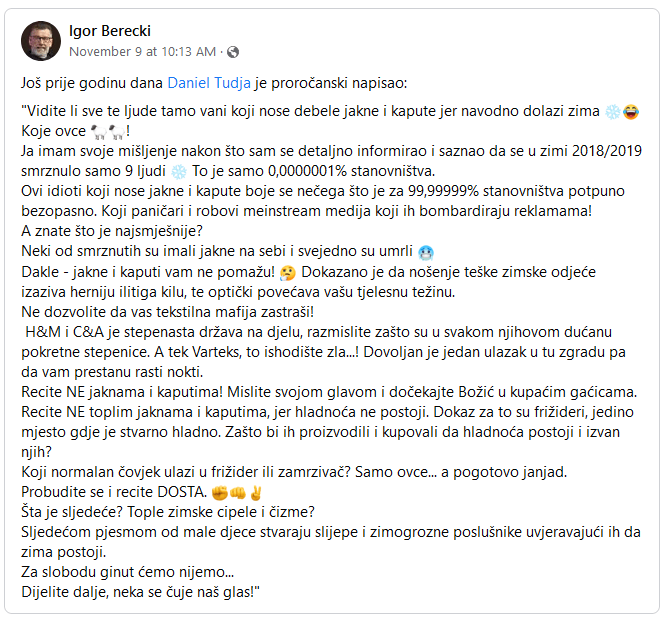Click the snowflake emoji after "zima"
This screenshot has width=665, height=619.
click(612, 113)
